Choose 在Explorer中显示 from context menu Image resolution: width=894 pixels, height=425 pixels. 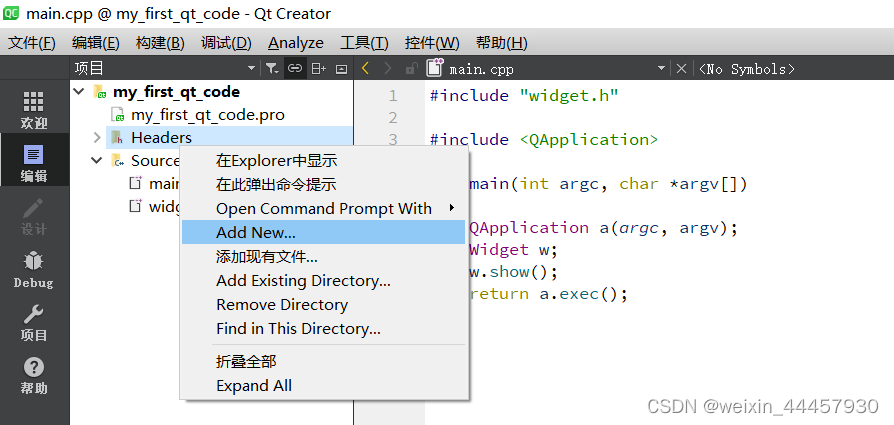(324, 160)
